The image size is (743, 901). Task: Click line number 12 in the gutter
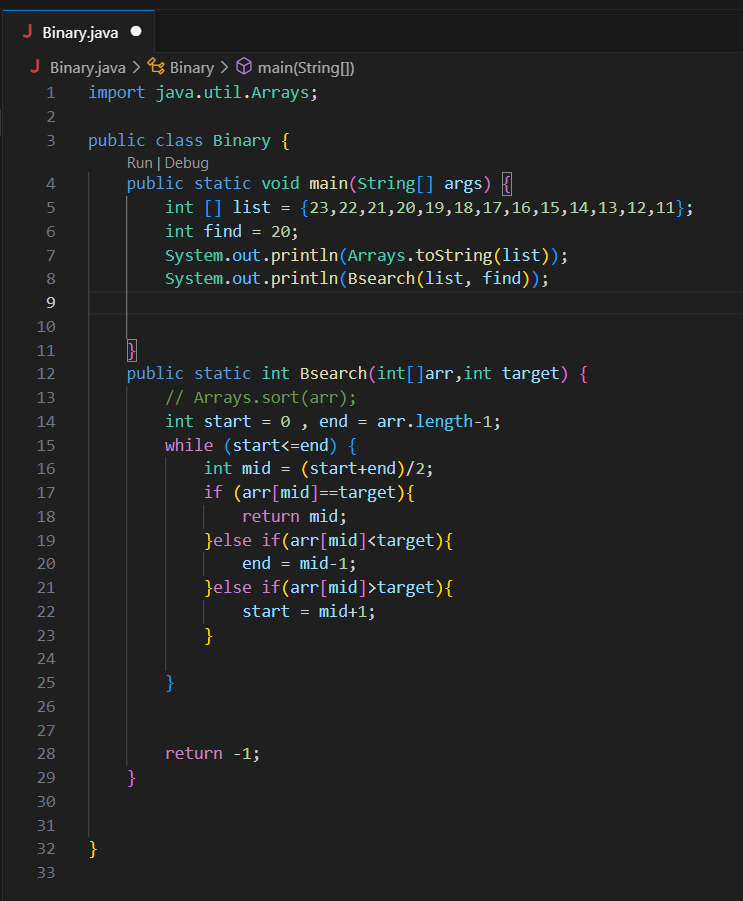coord(46,374)
